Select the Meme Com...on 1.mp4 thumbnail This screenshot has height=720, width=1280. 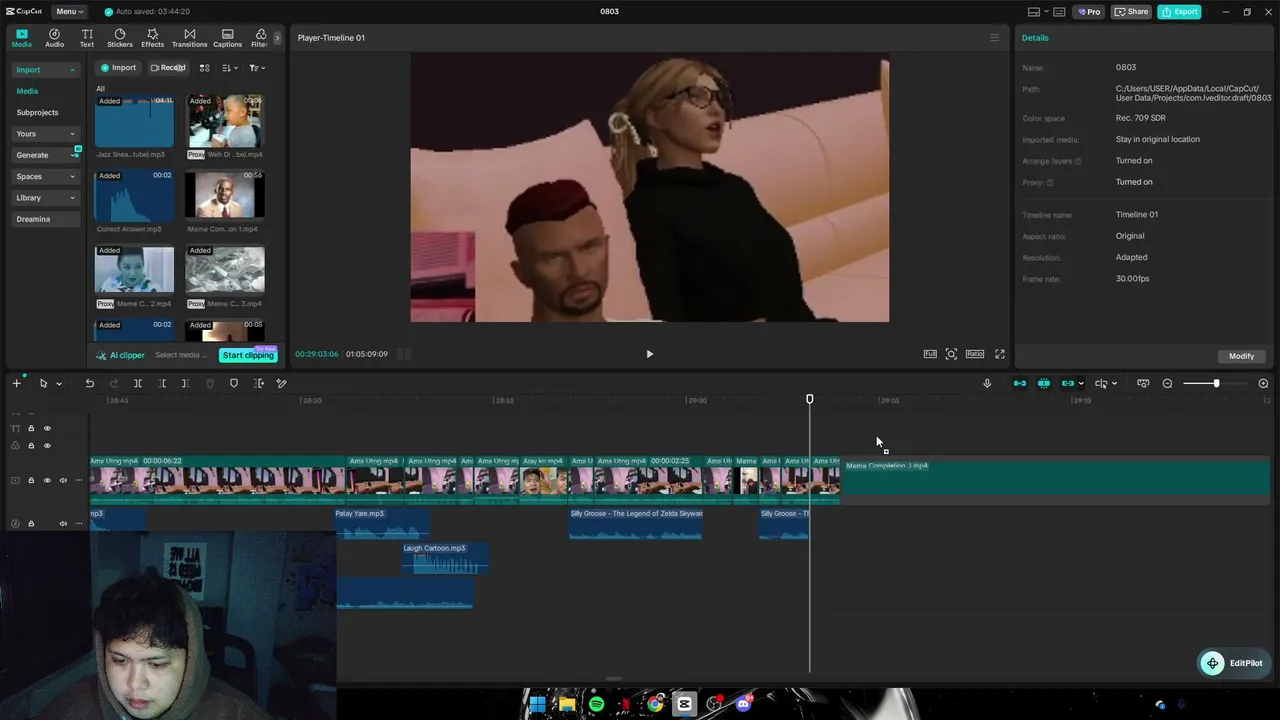point(225,196)
